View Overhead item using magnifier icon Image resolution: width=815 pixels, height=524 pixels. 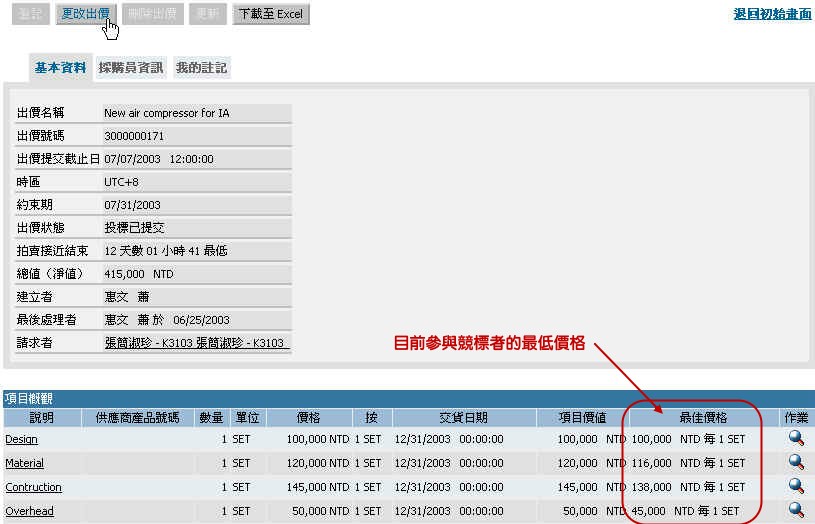click(796, 510)
